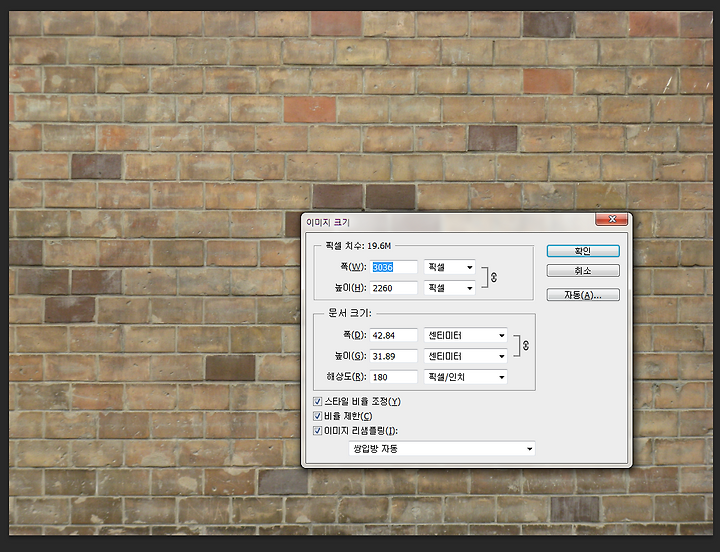Click the 확인 (OK) button
The height and width of the screenshot is (552, 720).
[583, 251]
